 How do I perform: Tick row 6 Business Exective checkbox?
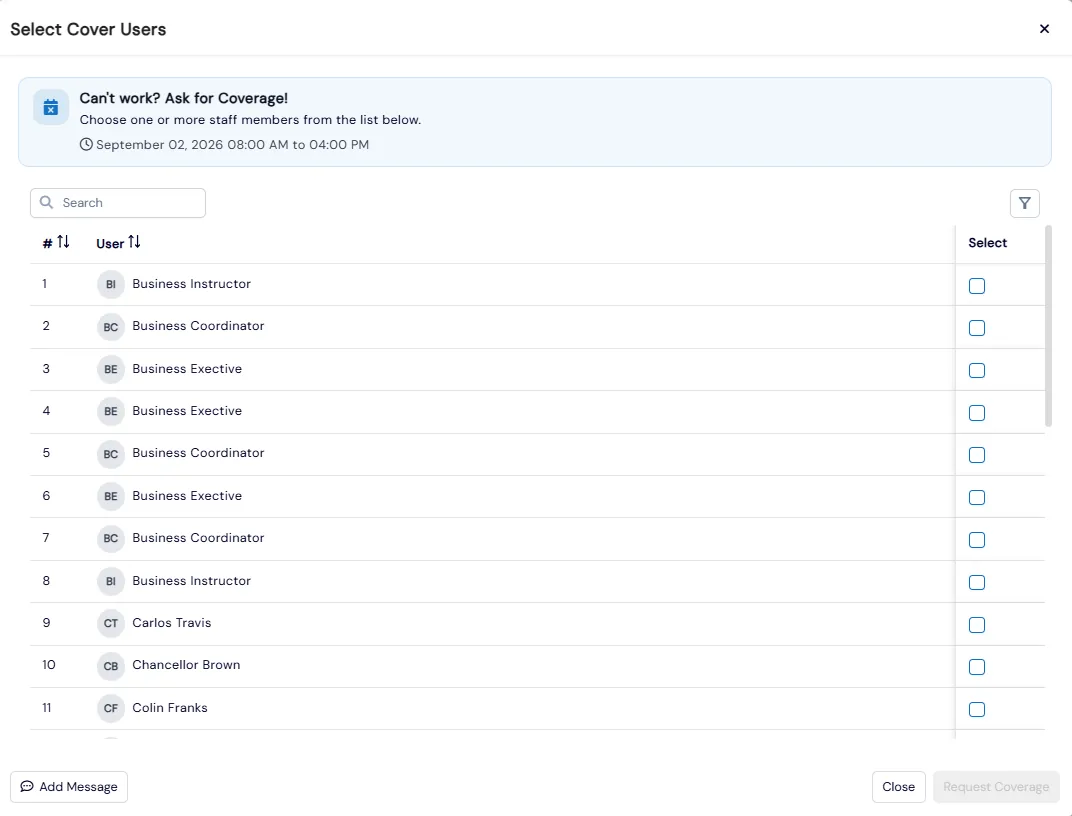pyautogui.click(x=977, y=498)
